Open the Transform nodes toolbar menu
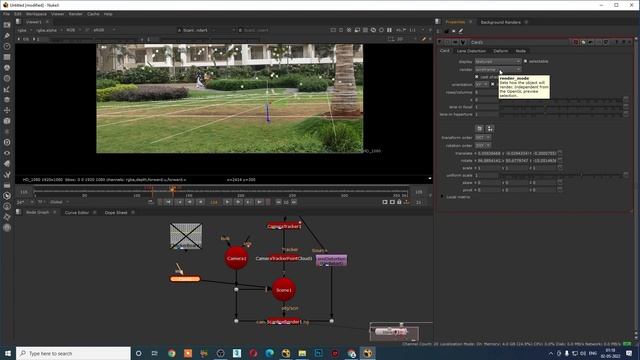 pyautogui.click(x=7, y=110)
